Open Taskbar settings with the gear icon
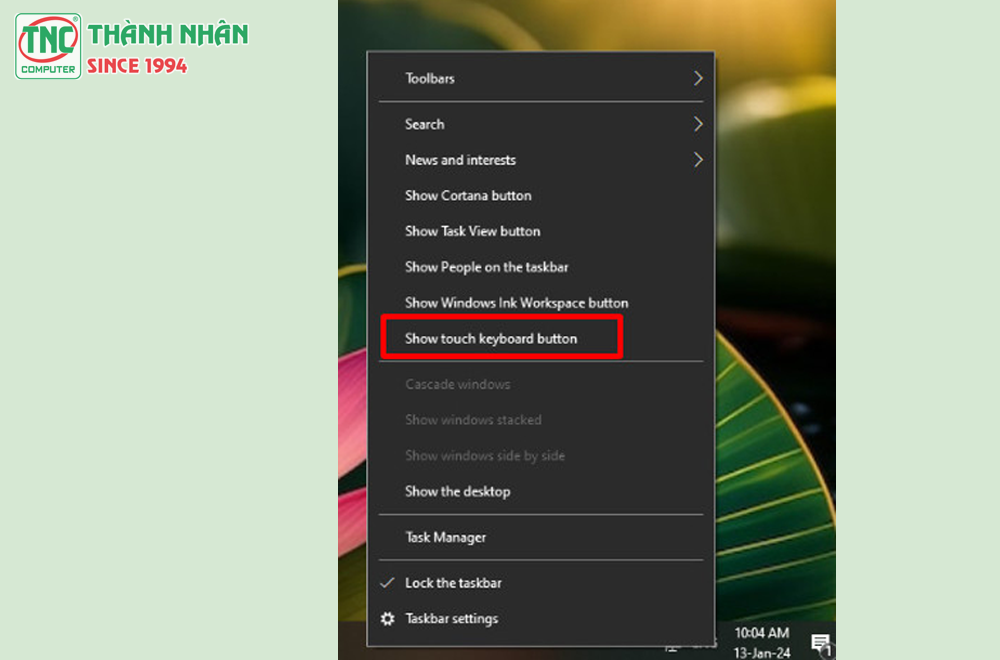1000x660 pixels. click(x=541, y=619)
